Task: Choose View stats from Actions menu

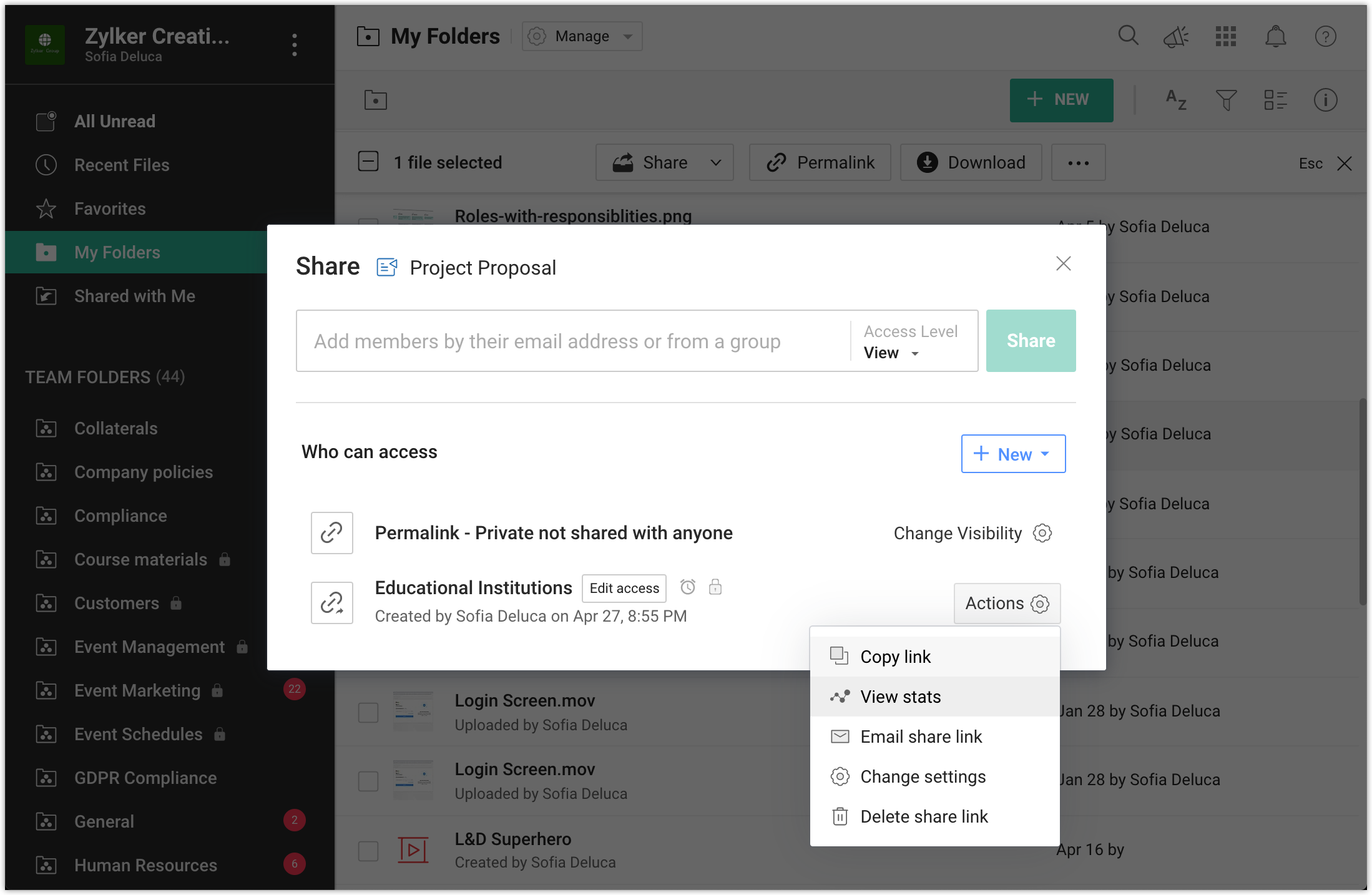Action: click(x=900, y=697)
